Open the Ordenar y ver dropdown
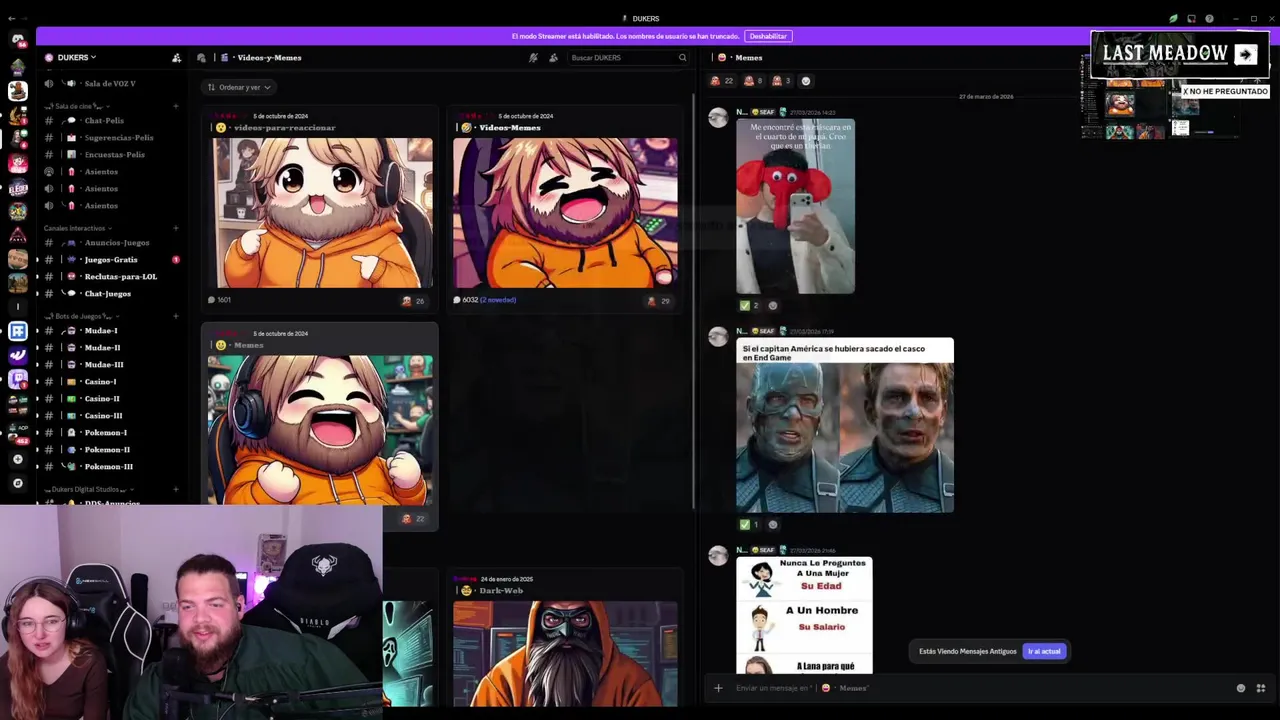Image resolution: width=1280 pixels, height=720 pixels. tap(239, 87)
